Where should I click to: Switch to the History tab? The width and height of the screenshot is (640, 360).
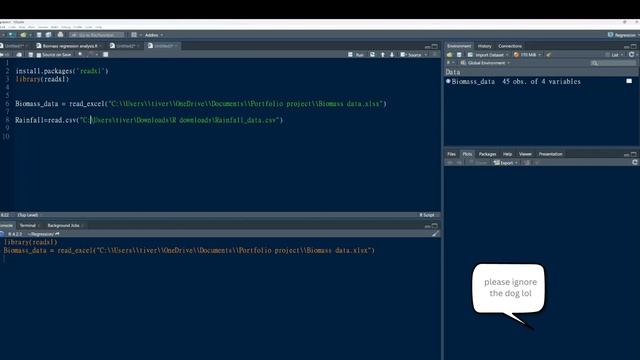[484, 46]
